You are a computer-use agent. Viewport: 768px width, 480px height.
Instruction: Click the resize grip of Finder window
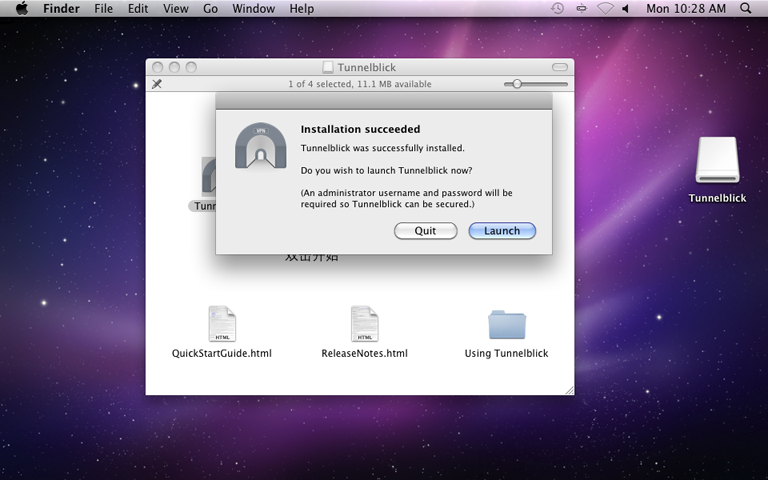[x=569, y=390]
